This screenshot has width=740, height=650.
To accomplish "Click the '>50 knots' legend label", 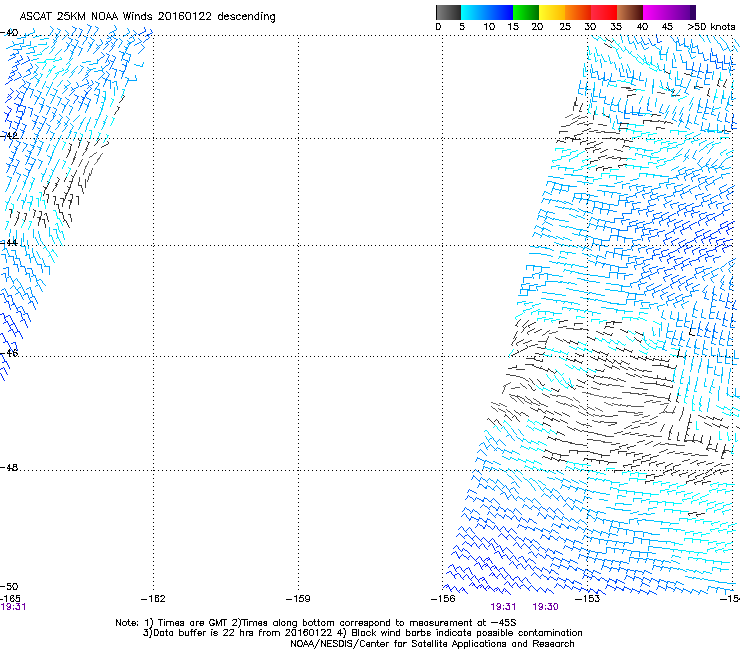I will [711, 27].
